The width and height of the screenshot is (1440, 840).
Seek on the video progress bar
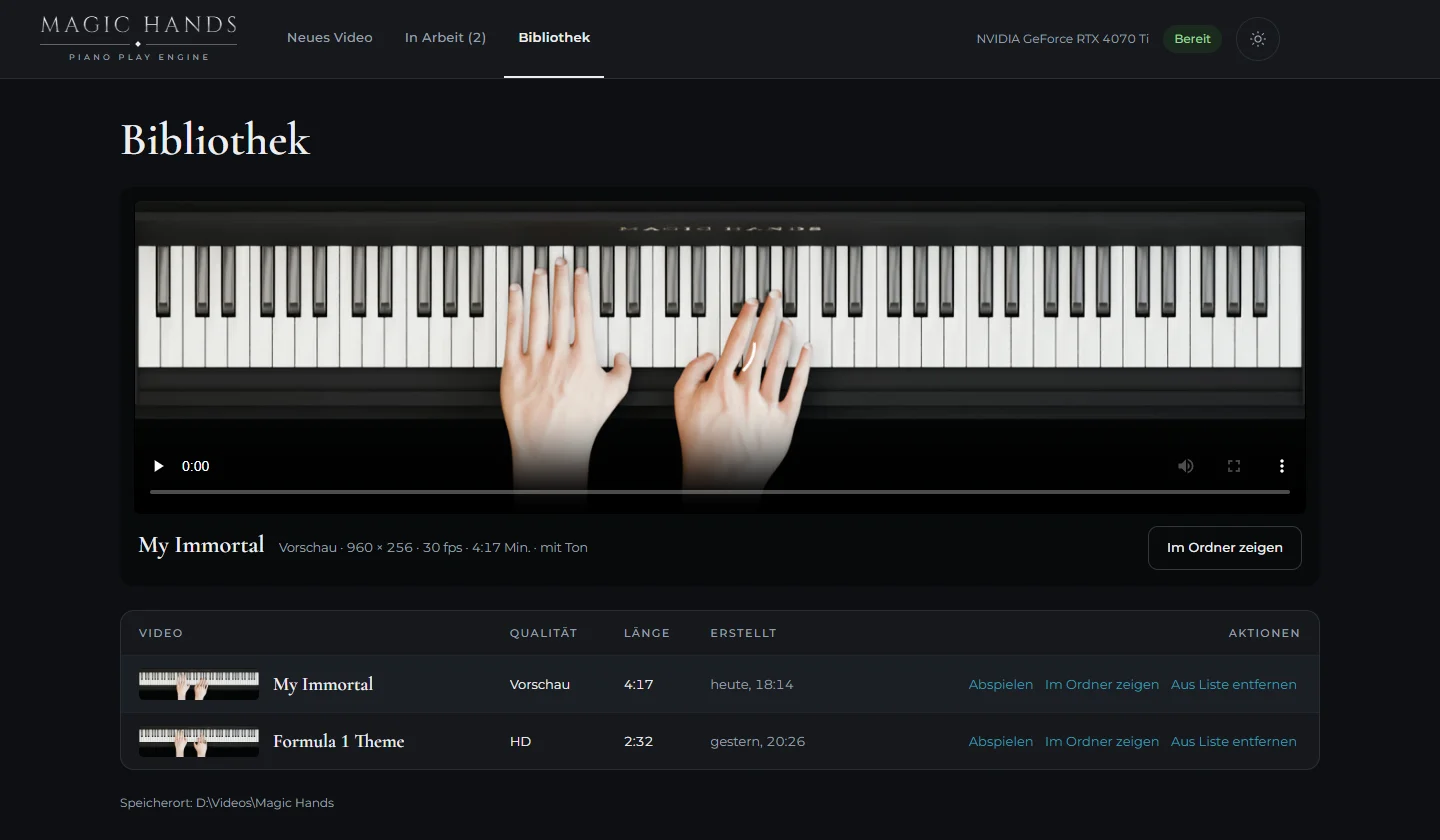(720, 492)
